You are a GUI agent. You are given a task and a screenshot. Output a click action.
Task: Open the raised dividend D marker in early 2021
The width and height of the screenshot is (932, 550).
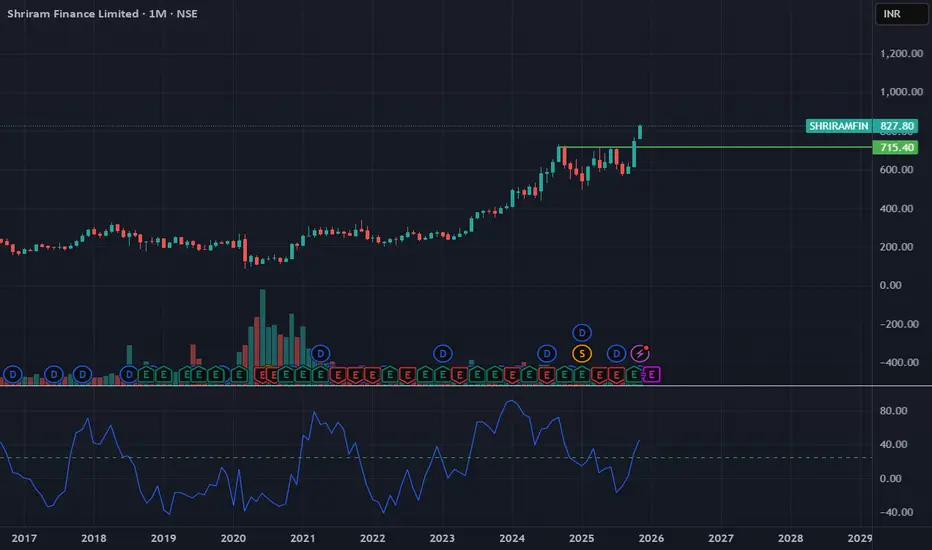(x=320, y=354)
